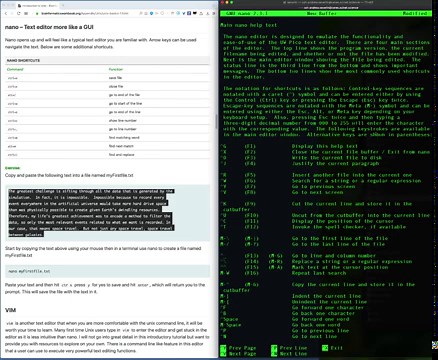Click the 'go to start of the line' cell

click(125, 104)
